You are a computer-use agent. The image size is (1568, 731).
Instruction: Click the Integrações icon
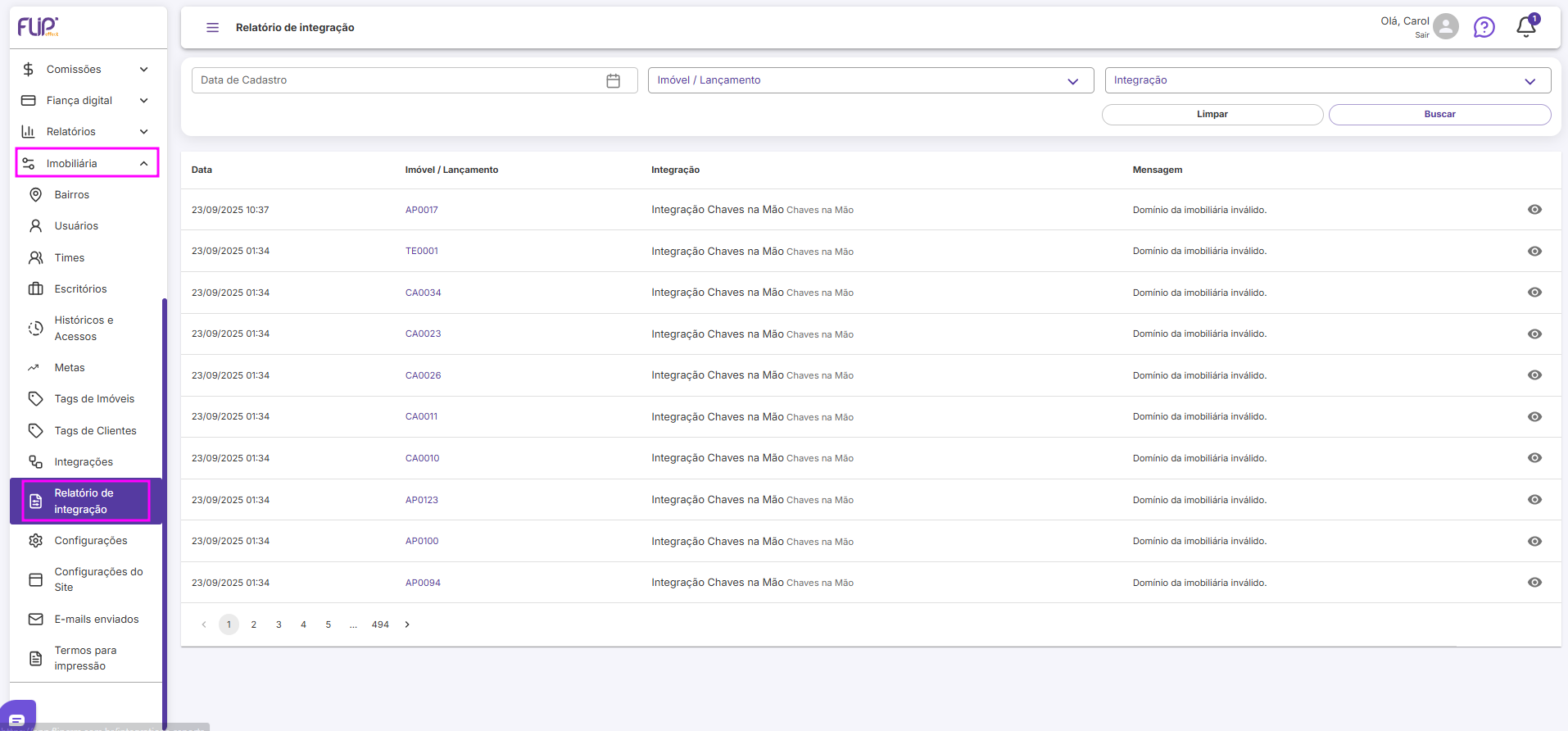click(36, 462)
